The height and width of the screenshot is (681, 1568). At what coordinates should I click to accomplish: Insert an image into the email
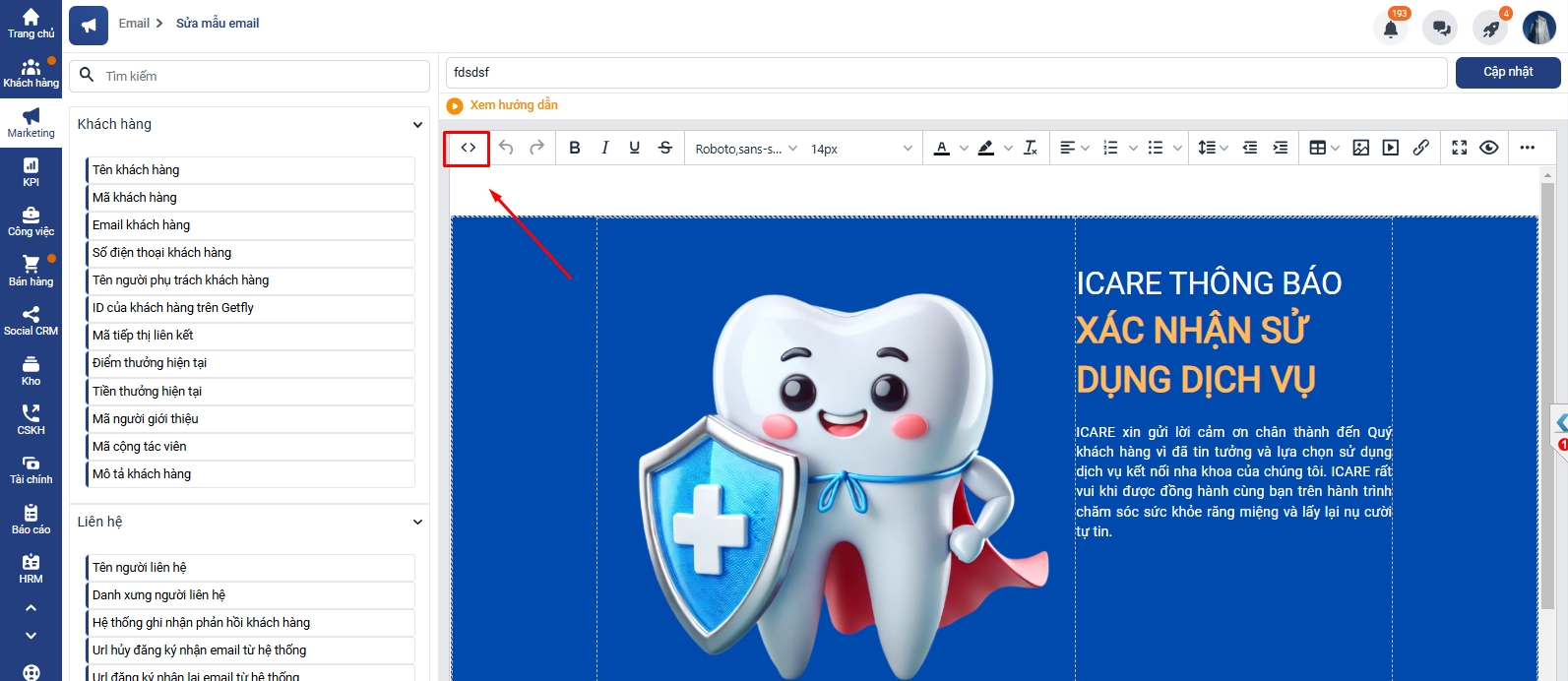[1360, 148]
